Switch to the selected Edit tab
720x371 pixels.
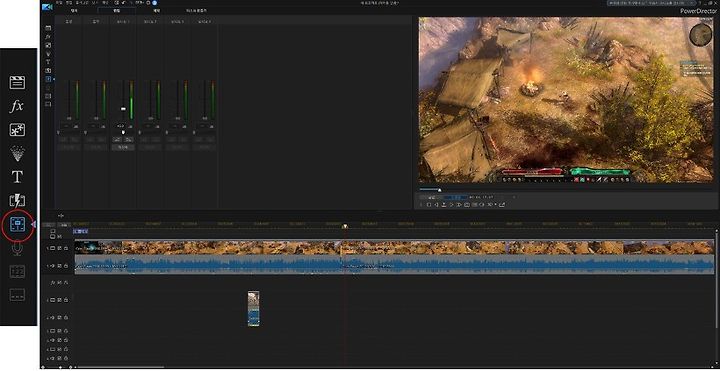[x=117, y=10]
